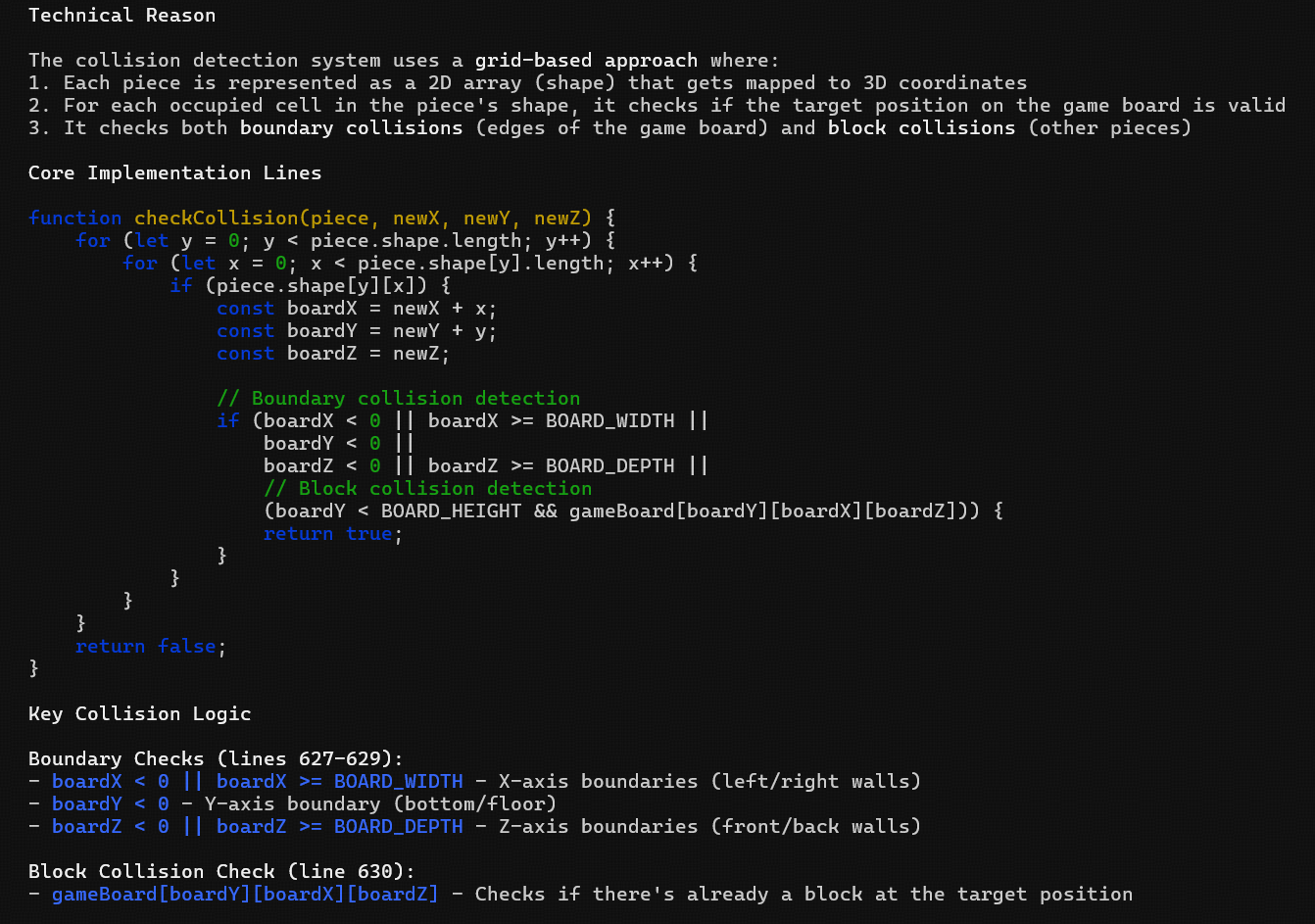The image size is (1315, 924).
Task: Click the "Technical Reason" heading
Action: pos(122,15)
